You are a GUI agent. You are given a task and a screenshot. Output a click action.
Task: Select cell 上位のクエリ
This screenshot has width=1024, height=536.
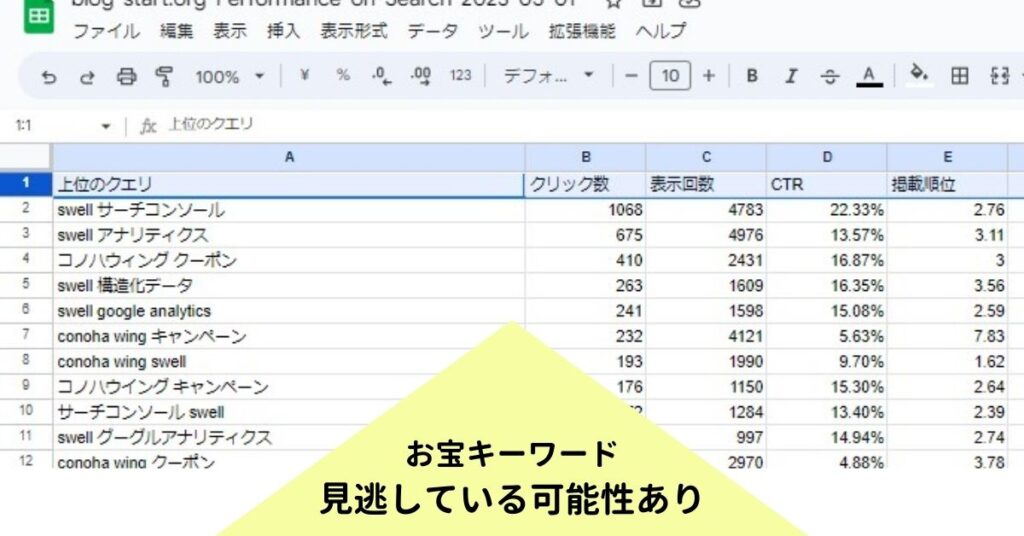click(x=289, y=184)
